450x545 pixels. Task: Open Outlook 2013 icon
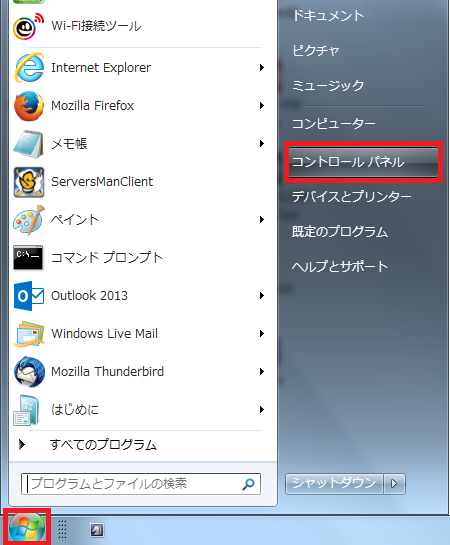tap(29, 296)
